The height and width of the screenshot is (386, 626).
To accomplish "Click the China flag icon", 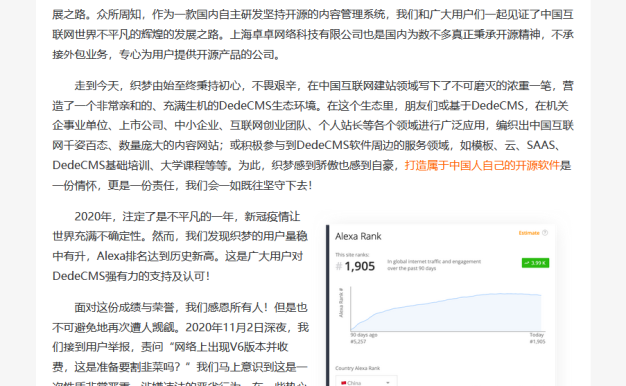I will click(x=343, y=383).
